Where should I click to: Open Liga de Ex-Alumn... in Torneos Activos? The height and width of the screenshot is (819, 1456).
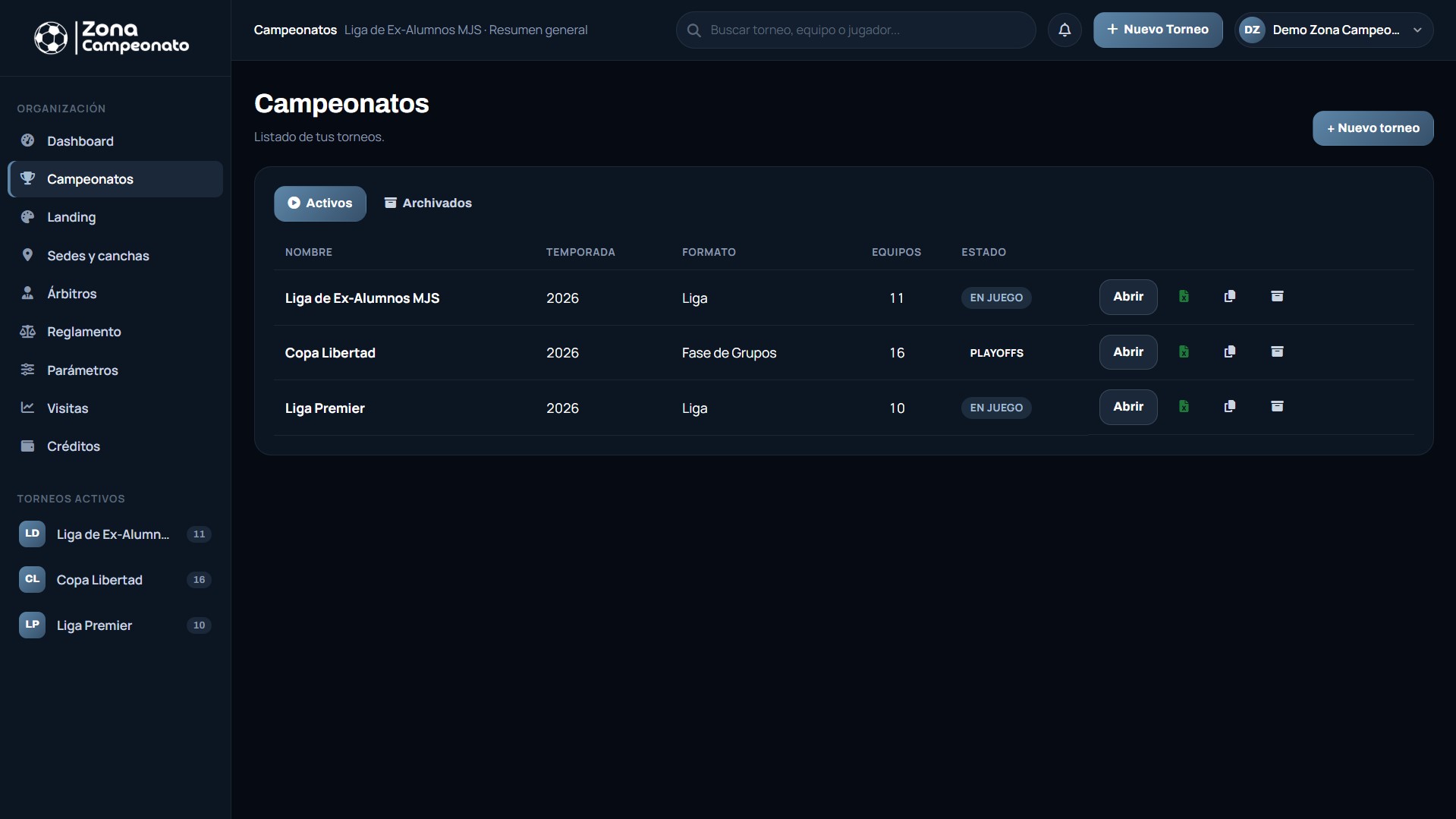[115, 534]
